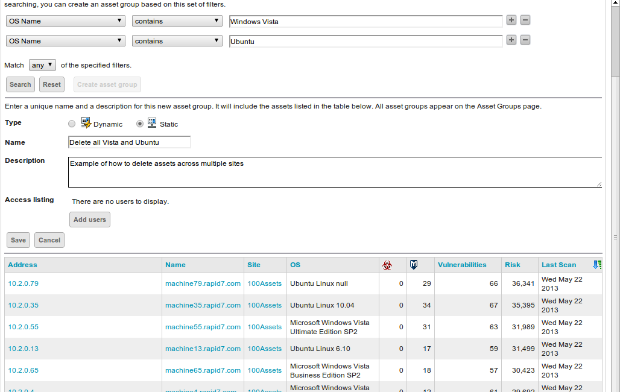Click the Add users button
The height and width of the screenshot is (392, 620).
(x=90, y=220)
